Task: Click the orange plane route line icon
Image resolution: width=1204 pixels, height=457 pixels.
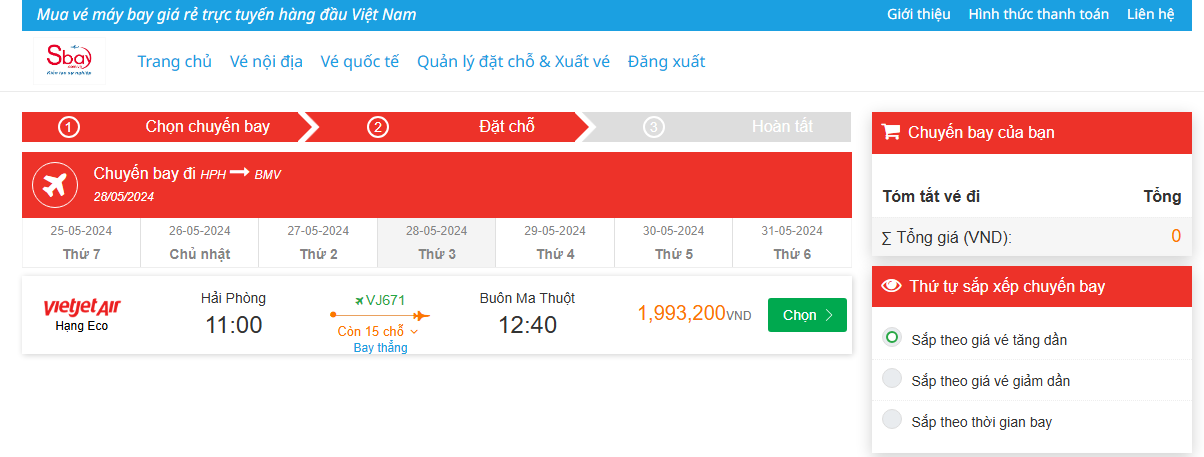Action: [380, 315]
